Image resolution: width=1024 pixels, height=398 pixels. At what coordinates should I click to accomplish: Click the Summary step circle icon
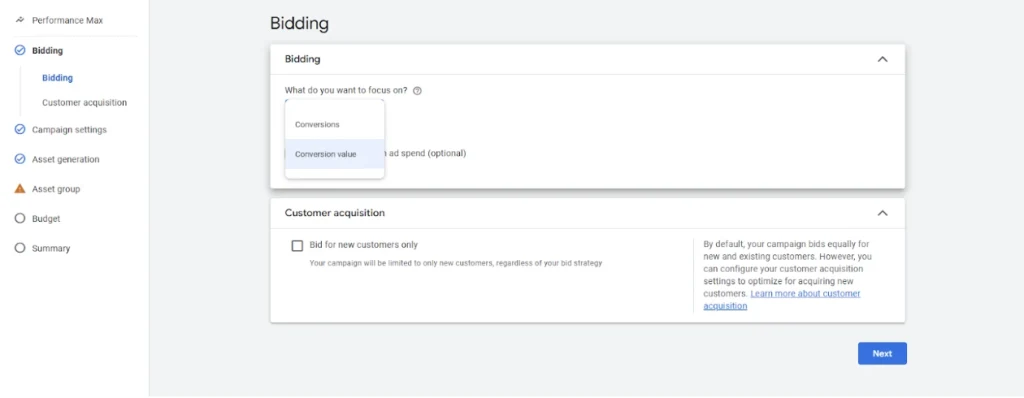pyautogui.click(x=20, y=248)
